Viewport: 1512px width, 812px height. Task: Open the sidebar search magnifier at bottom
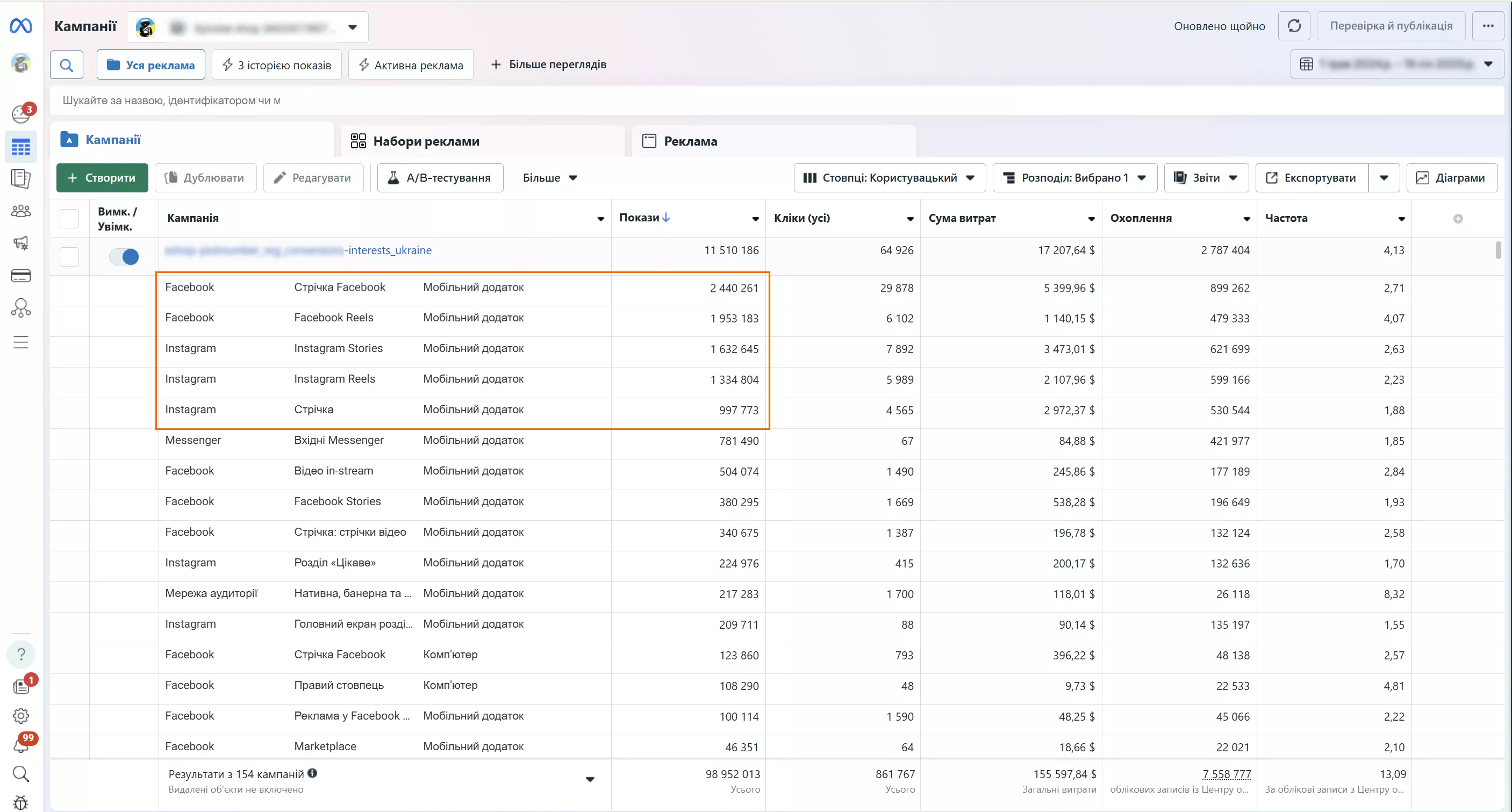pos(21,774)
